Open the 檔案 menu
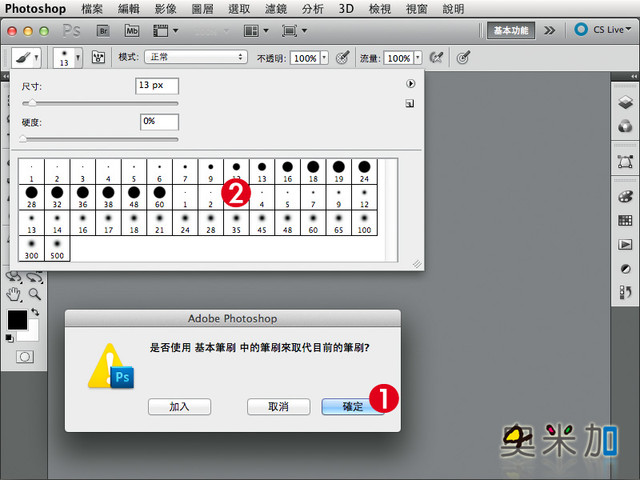The image size is (640, 480). [92, 9]
